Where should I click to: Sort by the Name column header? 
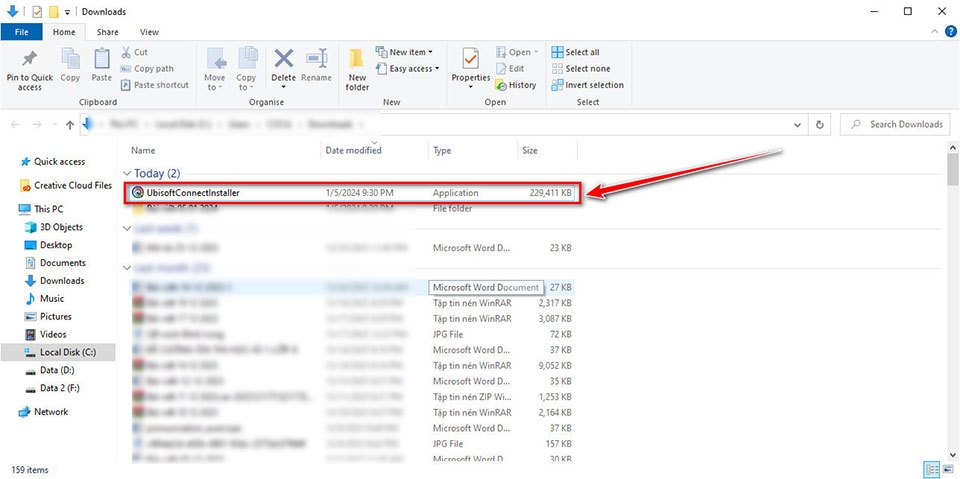point(143,150)
